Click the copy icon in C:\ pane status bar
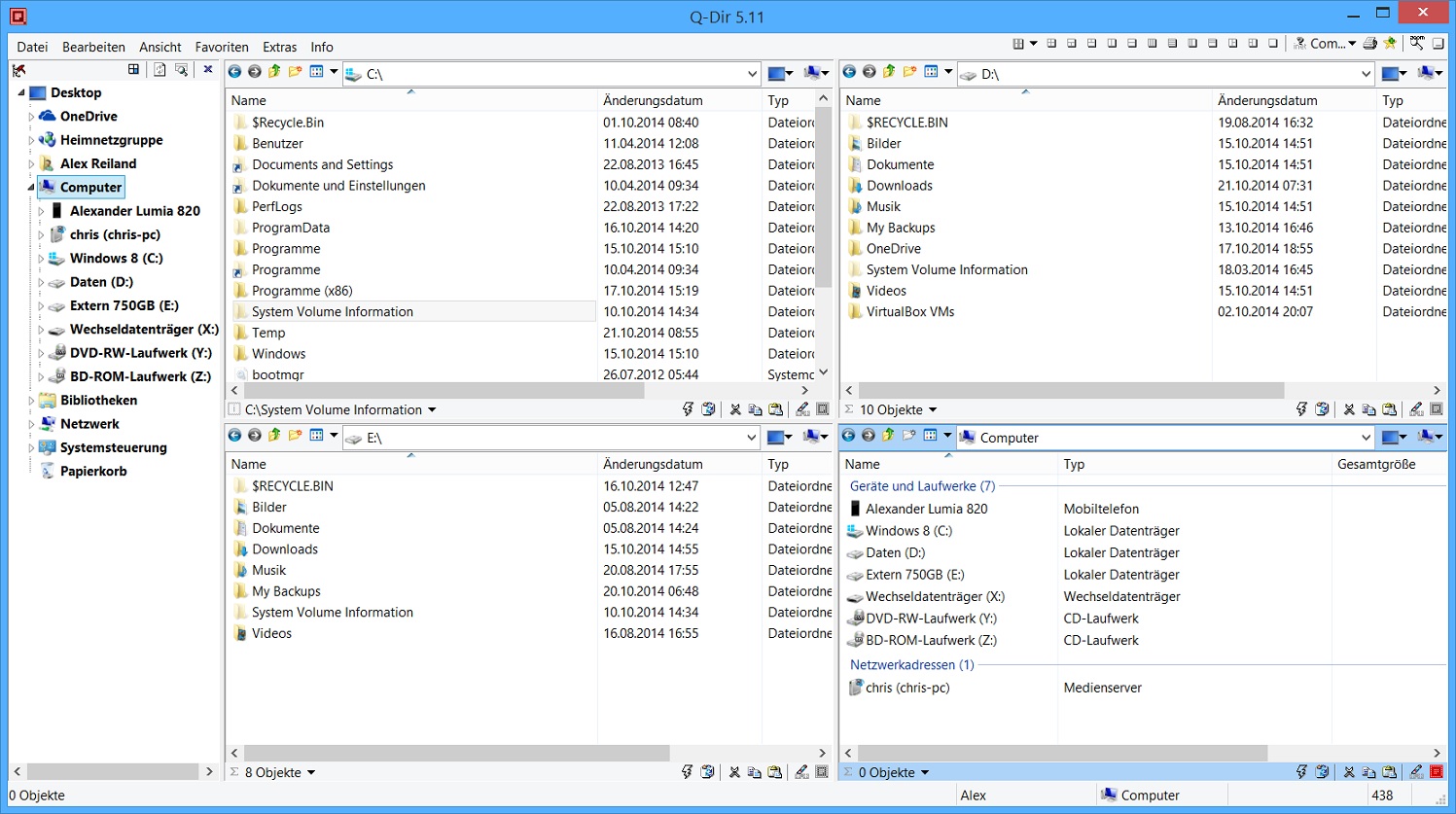 coord(755,410)
